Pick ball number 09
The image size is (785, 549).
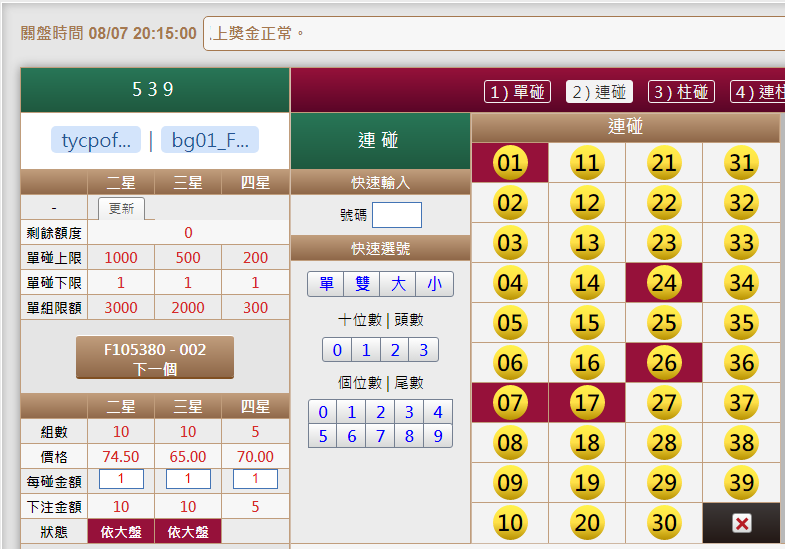[x=510, y=483]
